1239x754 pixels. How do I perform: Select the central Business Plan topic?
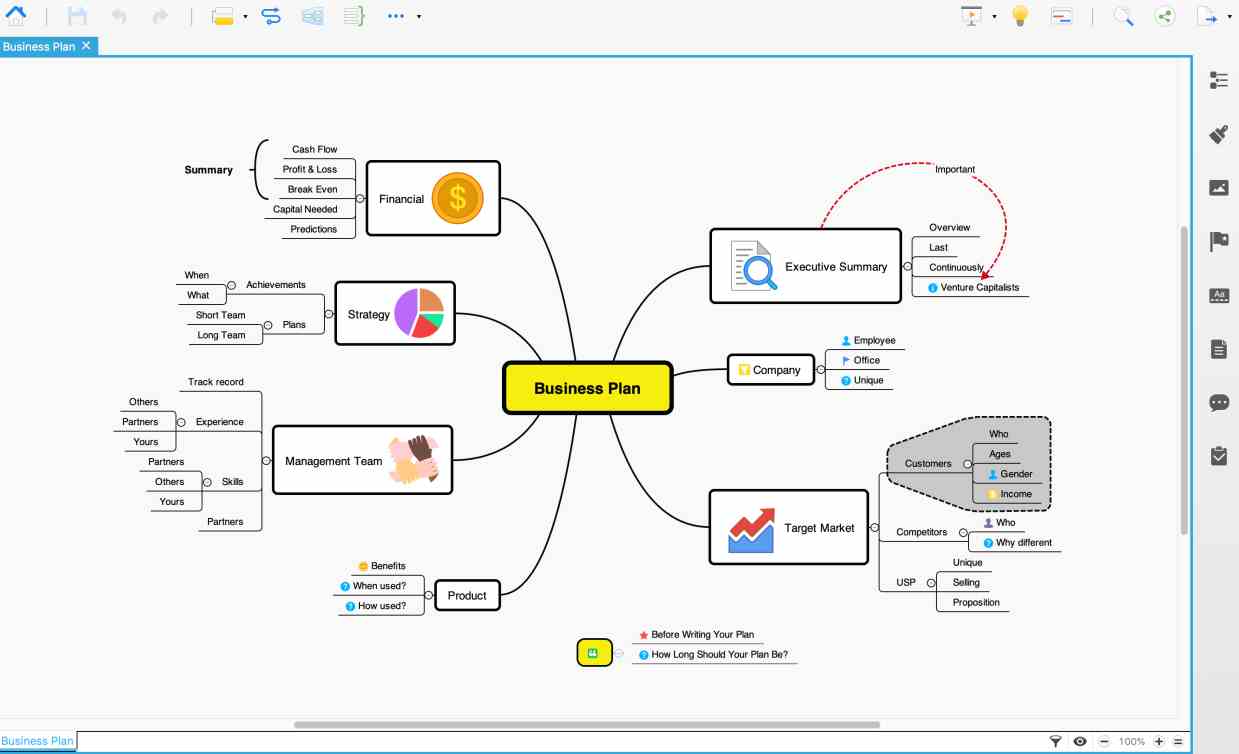587,388
